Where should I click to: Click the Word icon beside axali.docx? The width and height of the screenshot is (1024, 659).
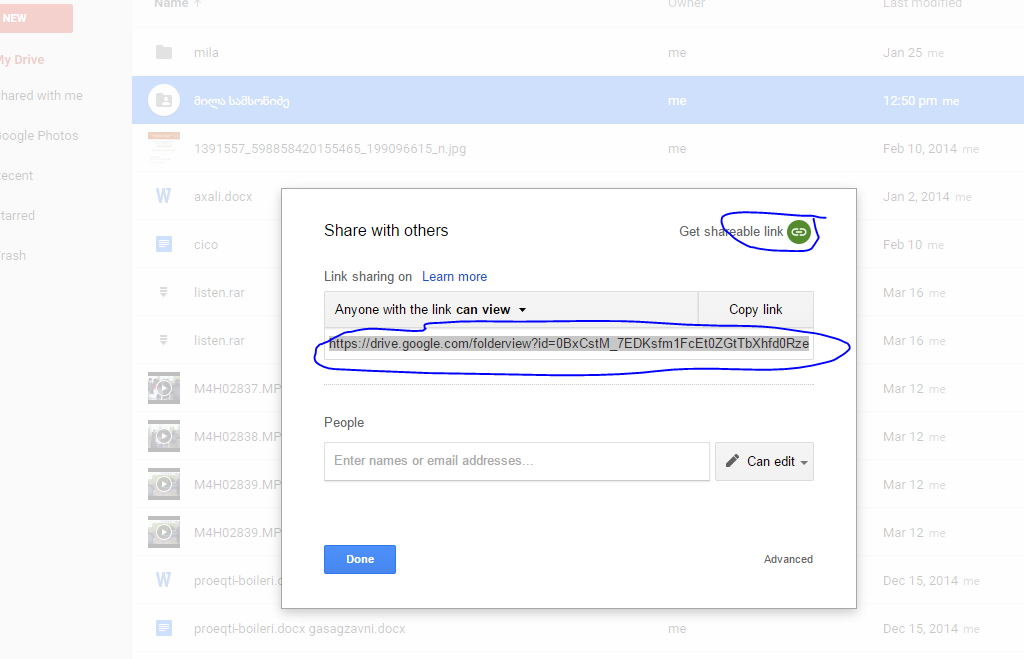pyautogui.click(x=163, y=196)
